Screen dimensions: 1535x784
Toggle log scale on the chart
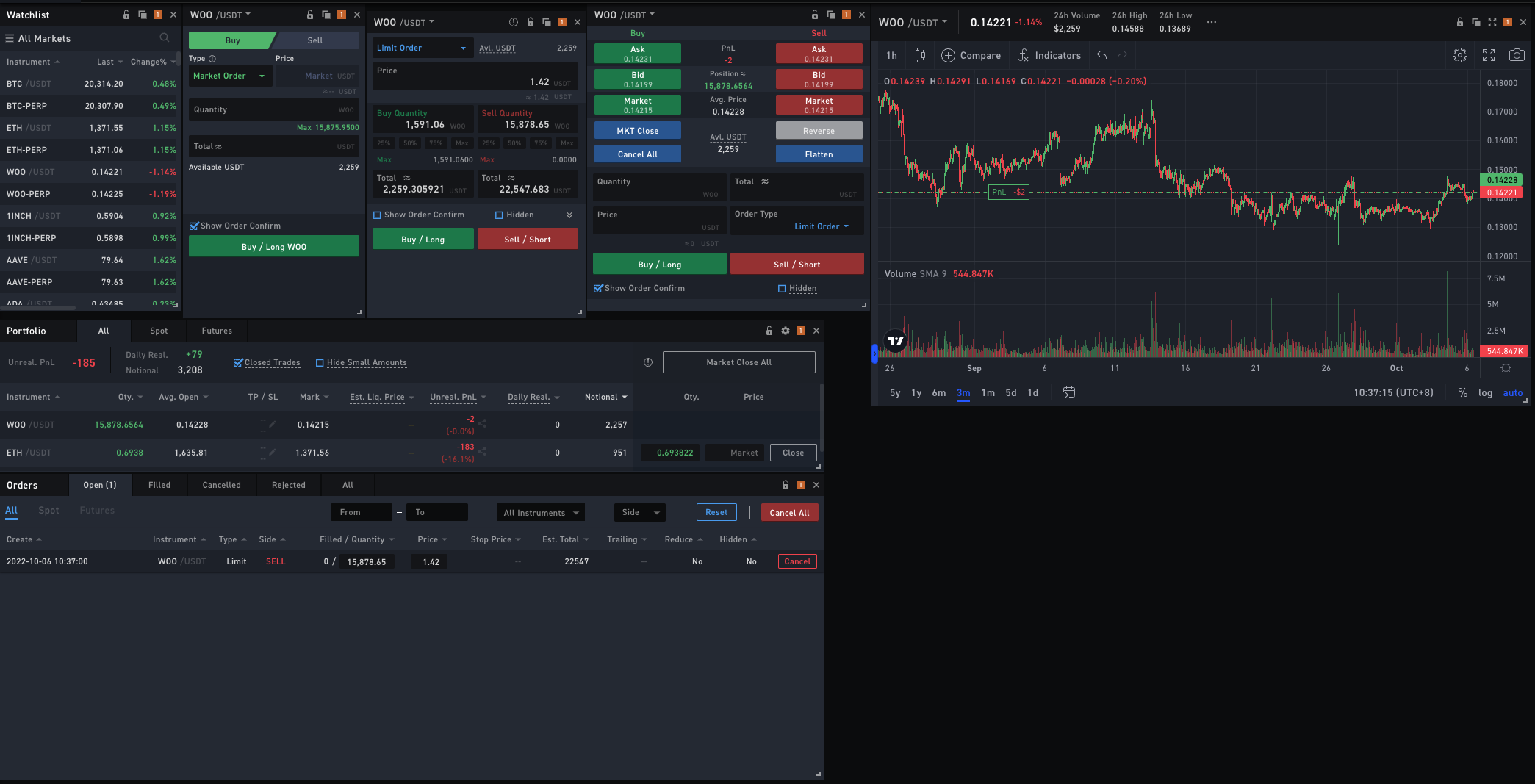tap(1485, 392)
